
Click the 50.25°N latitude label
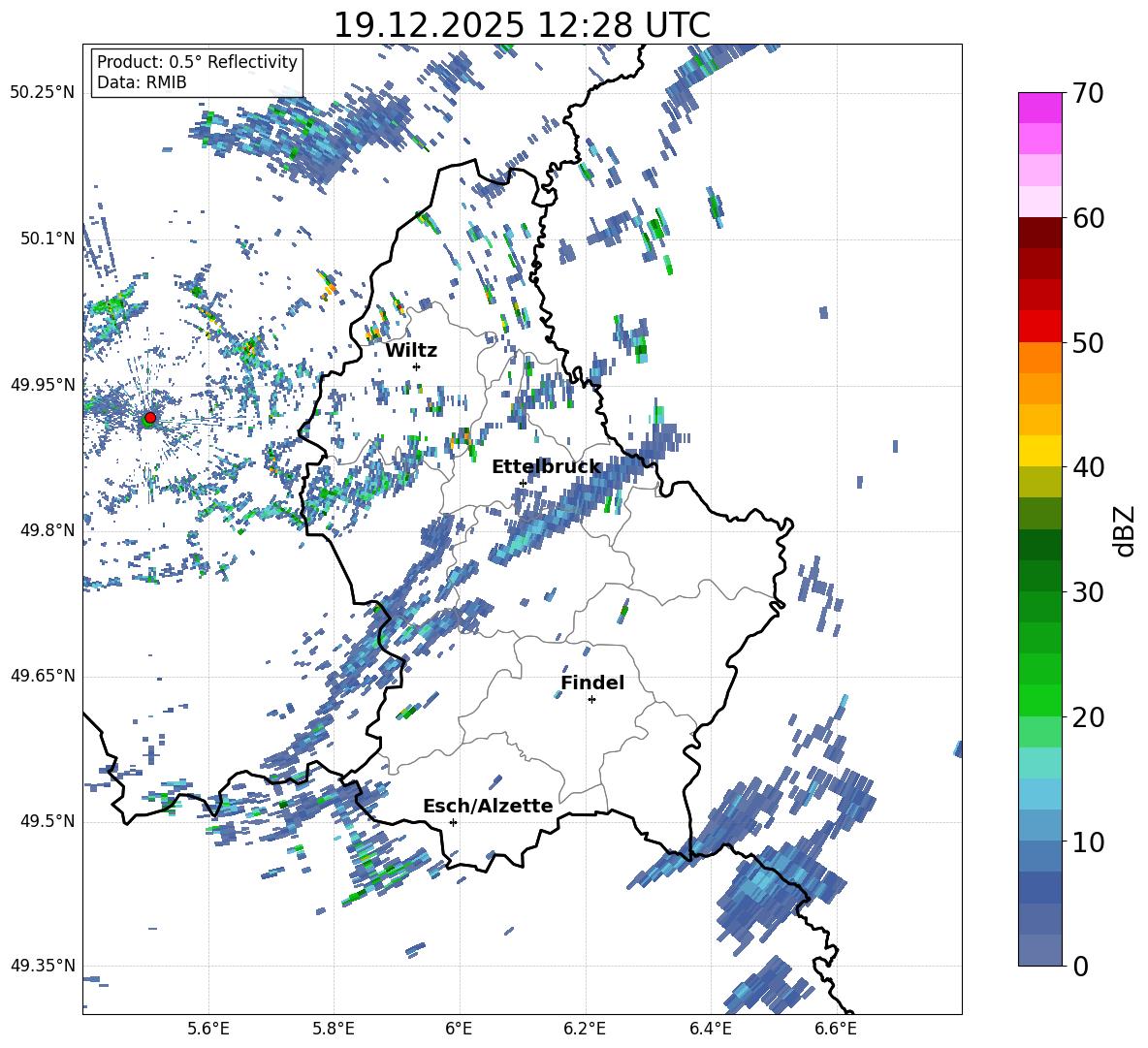[x=43, y=93]
